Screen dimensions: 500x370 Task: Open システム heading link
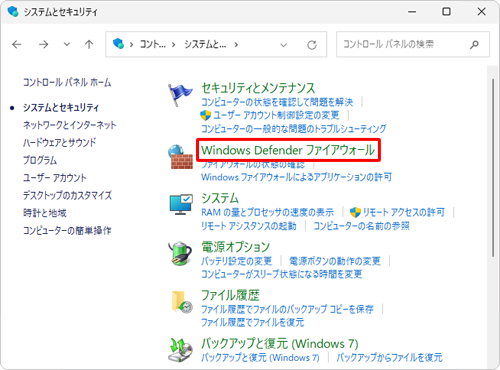pyautogui.click(x=220, y=198)
